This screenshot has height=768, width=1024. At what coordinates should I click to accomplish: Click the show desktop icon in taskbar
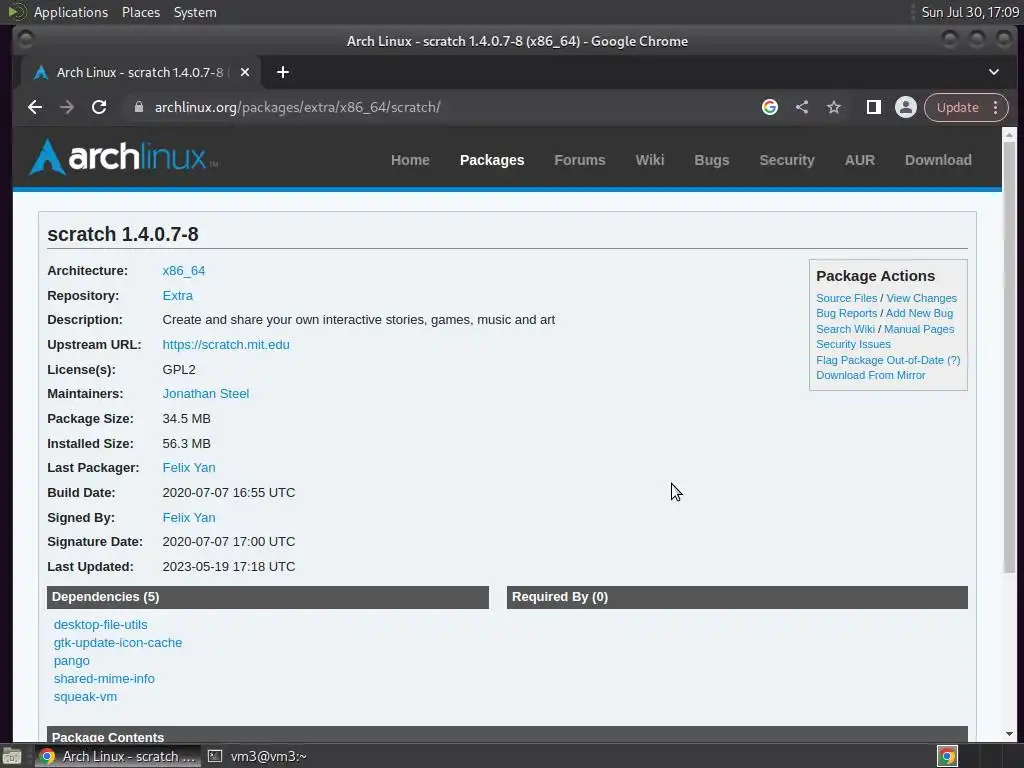pos(12,756)
